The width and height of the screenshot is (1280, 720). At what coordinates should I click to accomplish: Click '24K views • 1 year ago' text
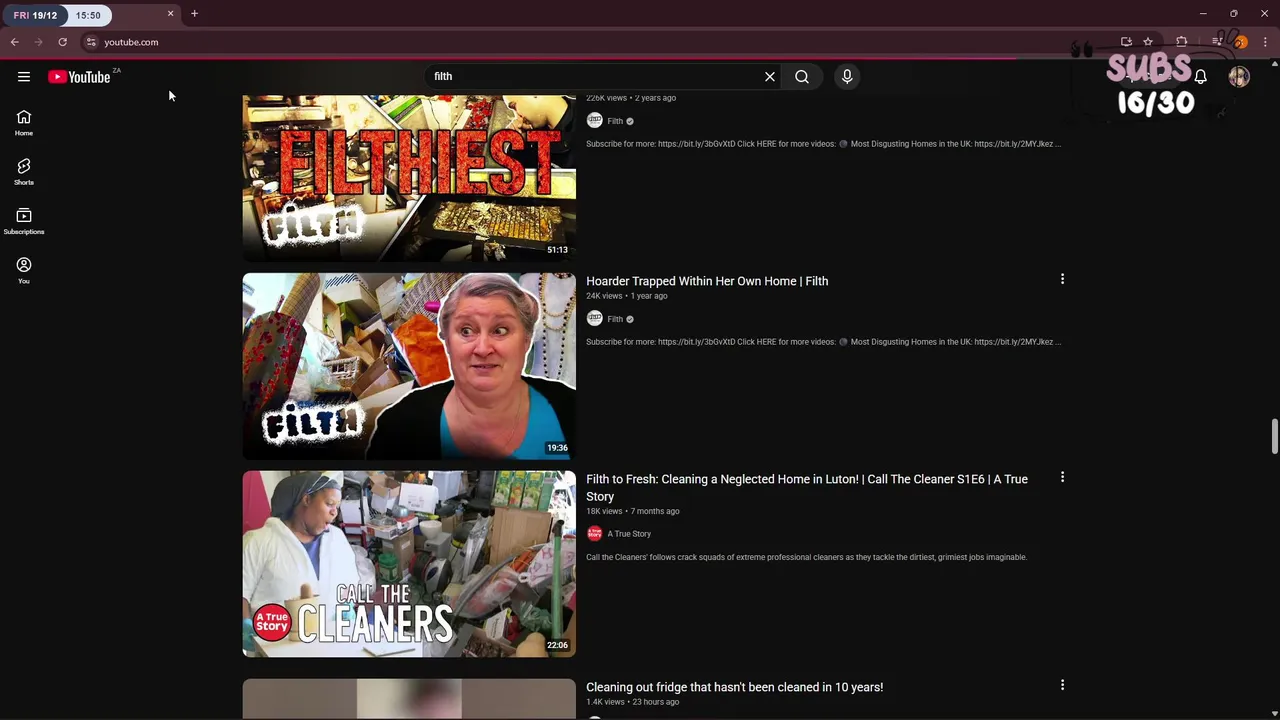click(x=626, y=296)
